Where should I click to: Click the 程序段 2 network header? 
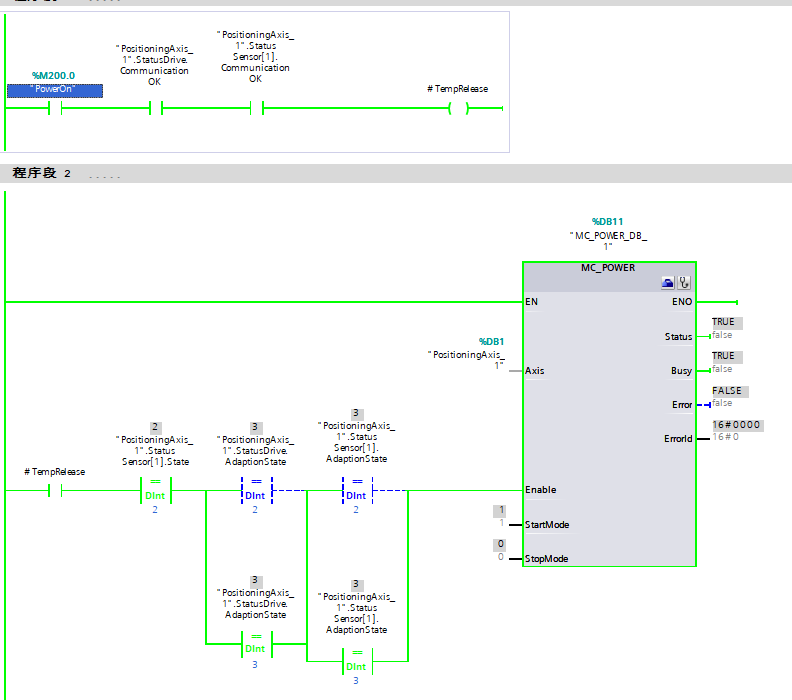[x=42, y=174]
